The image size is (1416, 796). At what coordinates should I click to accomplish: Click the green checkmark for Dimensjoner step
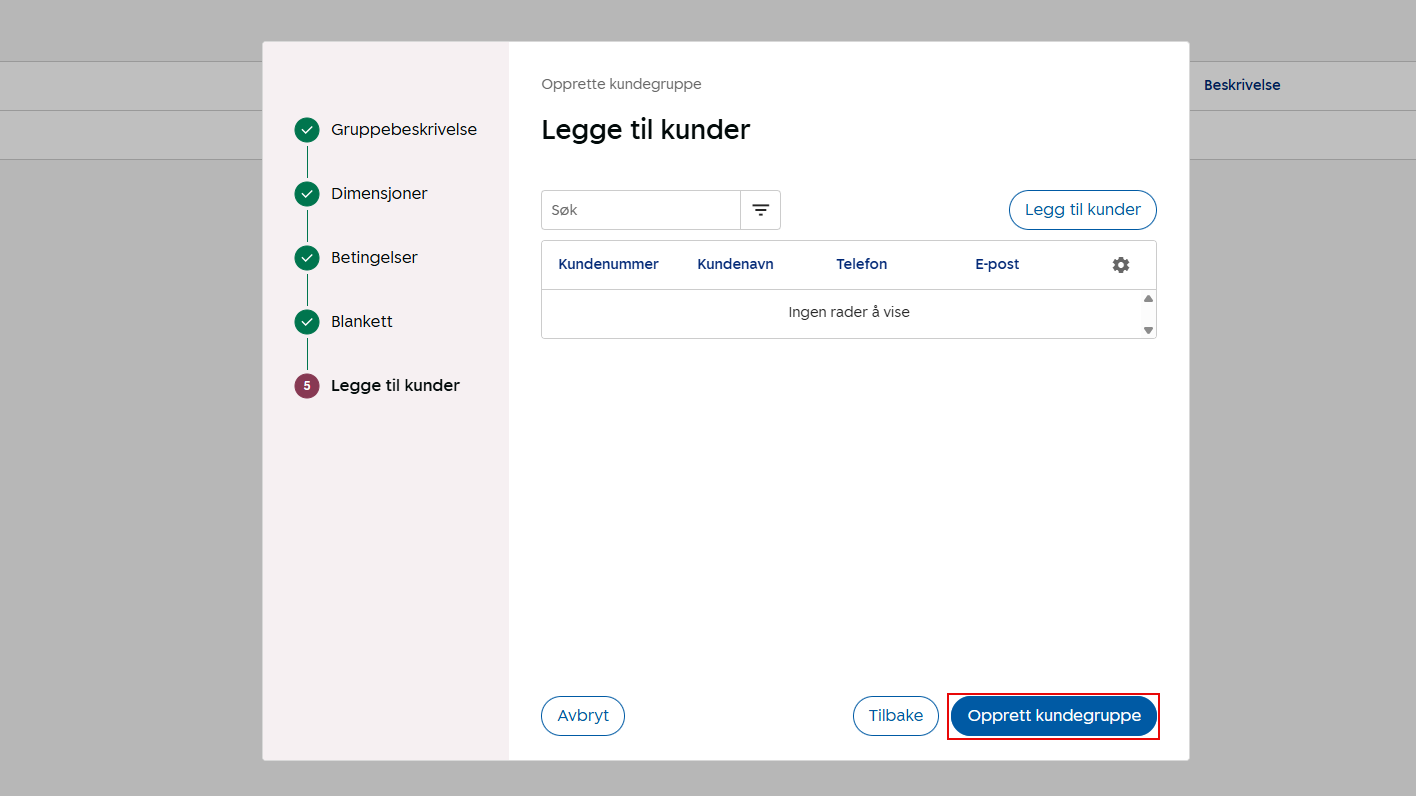click(x=307, y=194)
